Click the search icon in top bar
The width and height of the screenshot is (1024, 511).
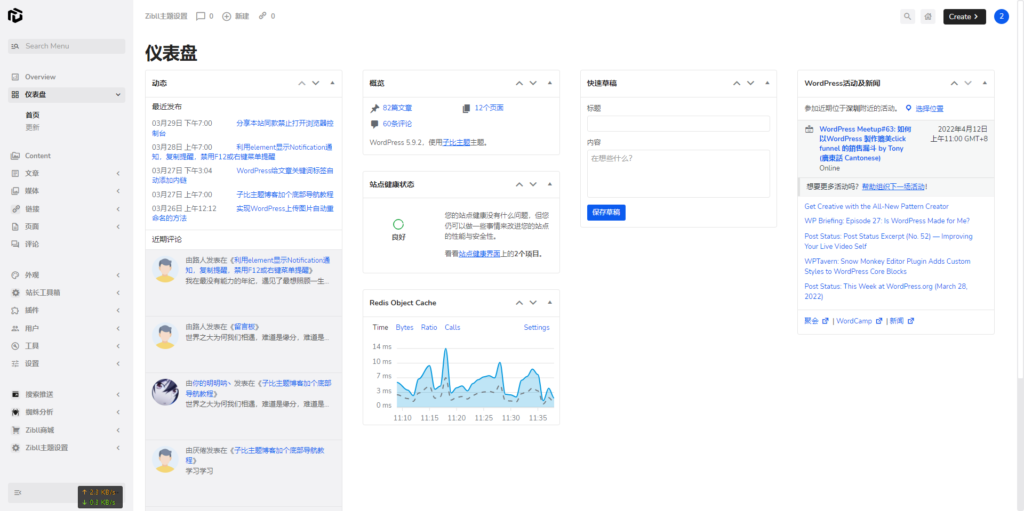click(x=907, y=16)
